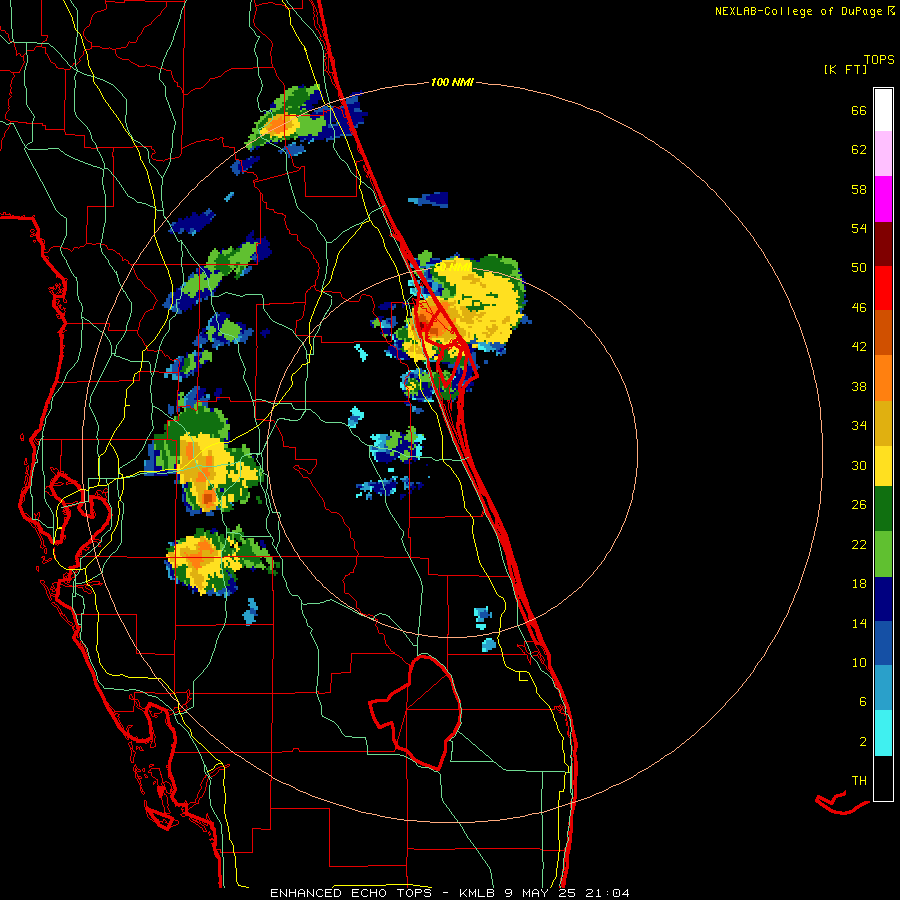Click the dark green legend swatch
This screenshot has width=900, height=900.
coord(883,509)
